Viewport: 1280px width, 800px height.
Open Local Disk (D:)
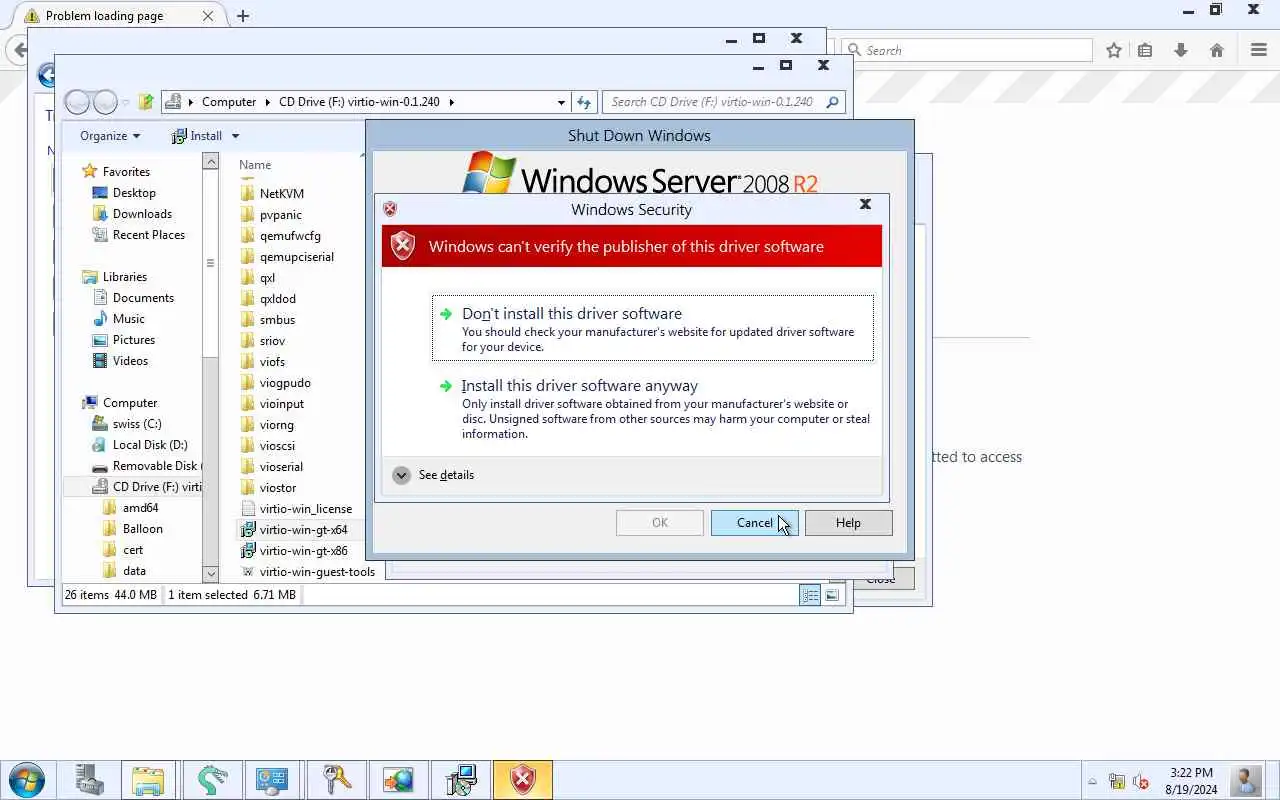tap(150, 445)
